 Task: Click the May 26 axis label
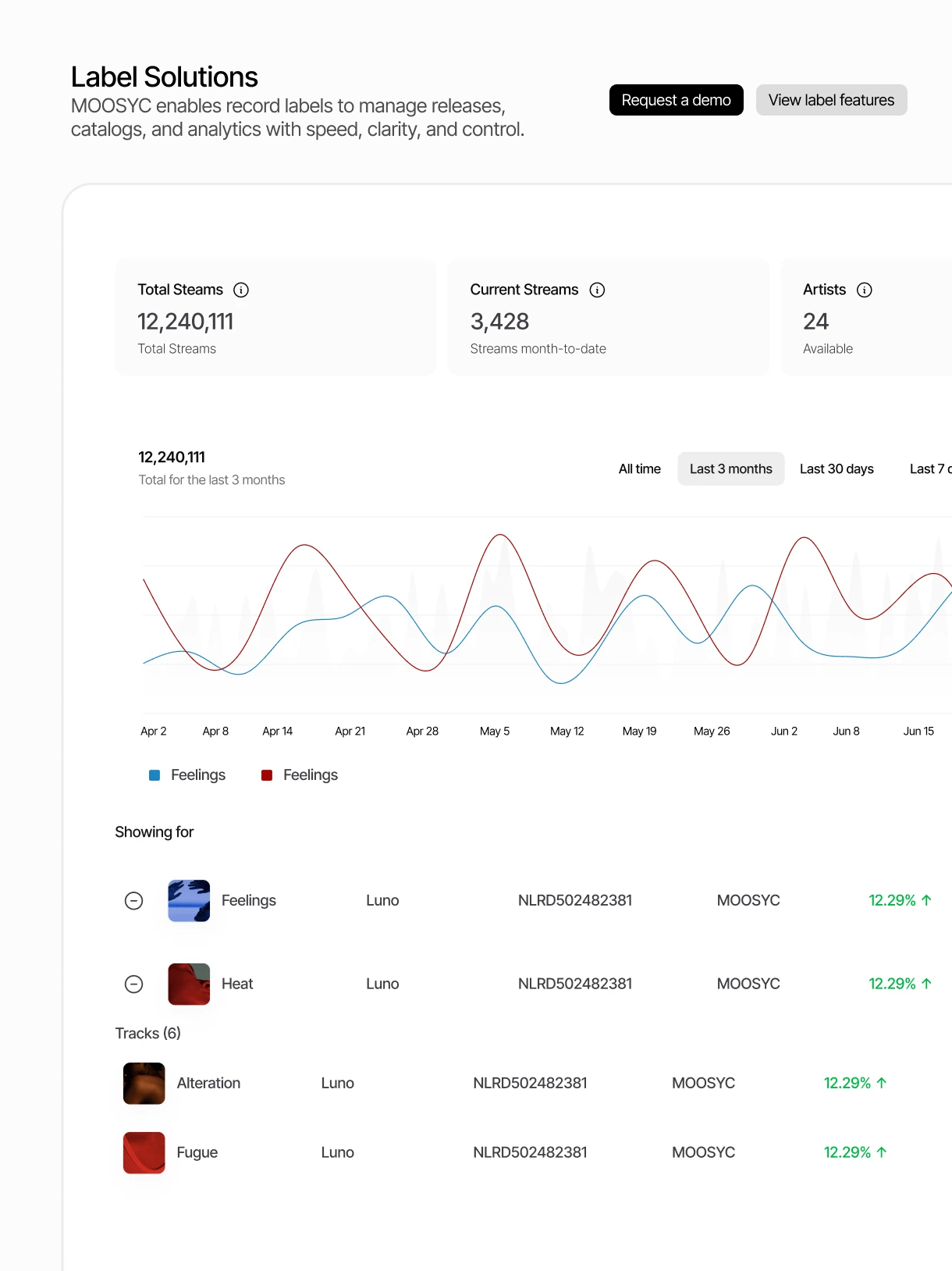click(712, 732)
